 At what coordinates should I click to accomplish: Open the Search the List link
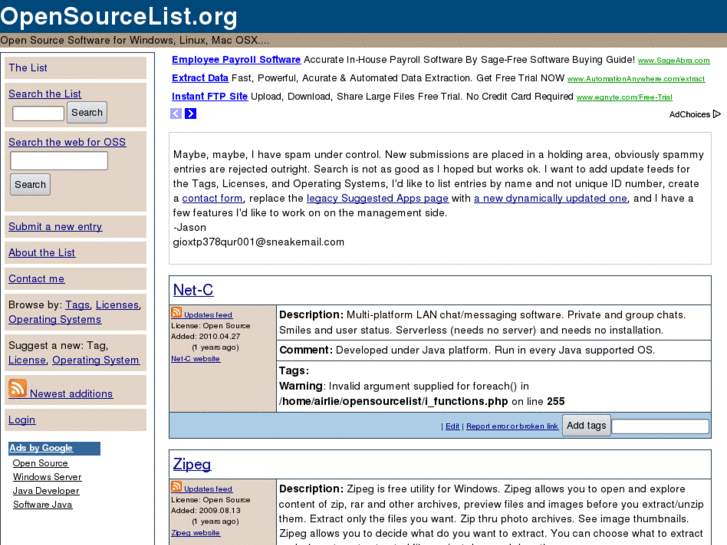point(45,94)
